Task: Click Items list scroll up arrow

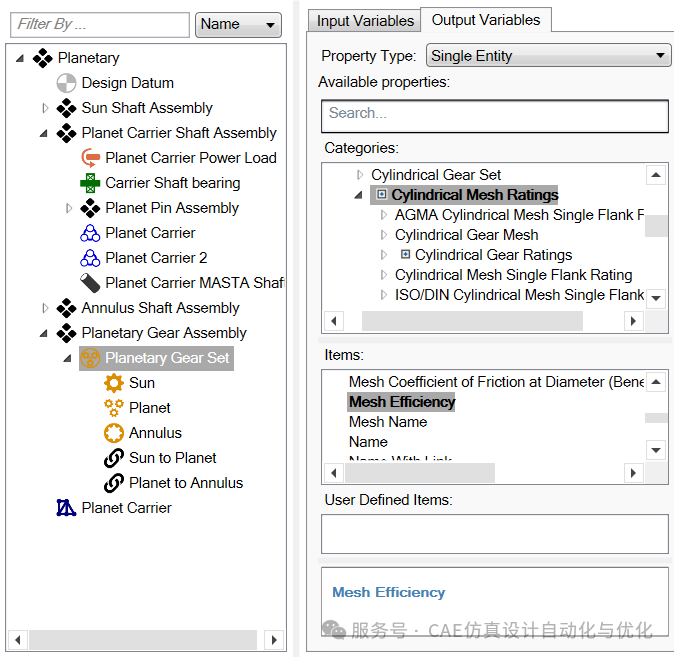Action: (656, 381)
